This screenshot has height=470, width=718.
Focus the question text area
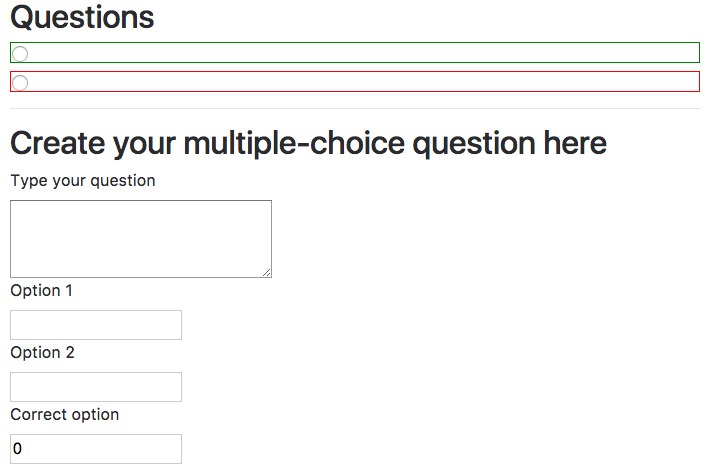[x=140, y=238]
